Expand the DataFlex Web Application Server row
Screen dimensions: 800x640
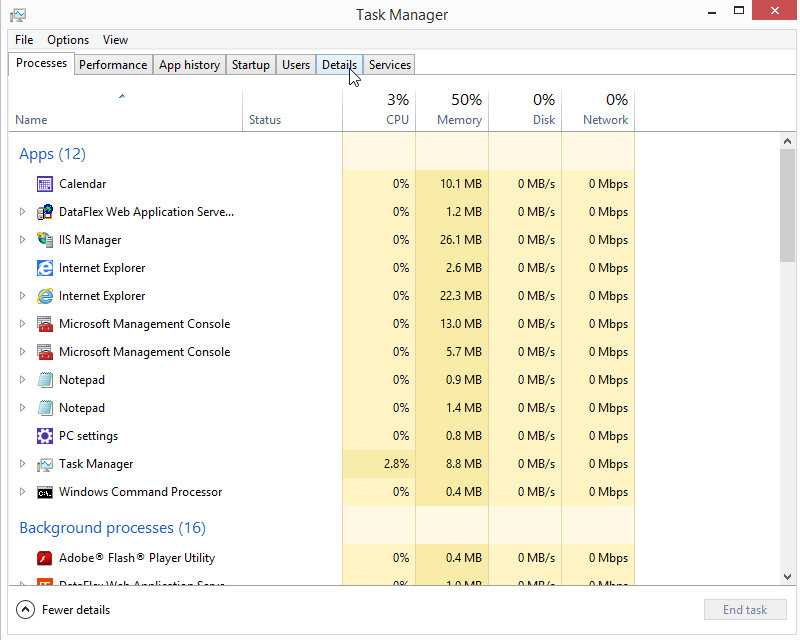point(22,211)
